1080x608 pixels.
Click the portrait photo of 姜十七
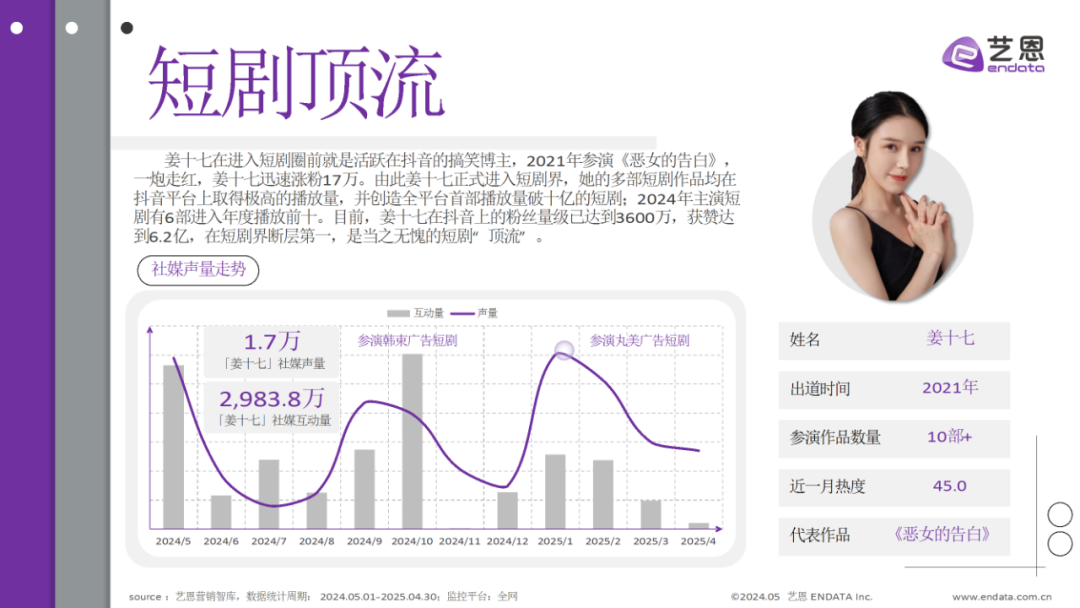893,198
